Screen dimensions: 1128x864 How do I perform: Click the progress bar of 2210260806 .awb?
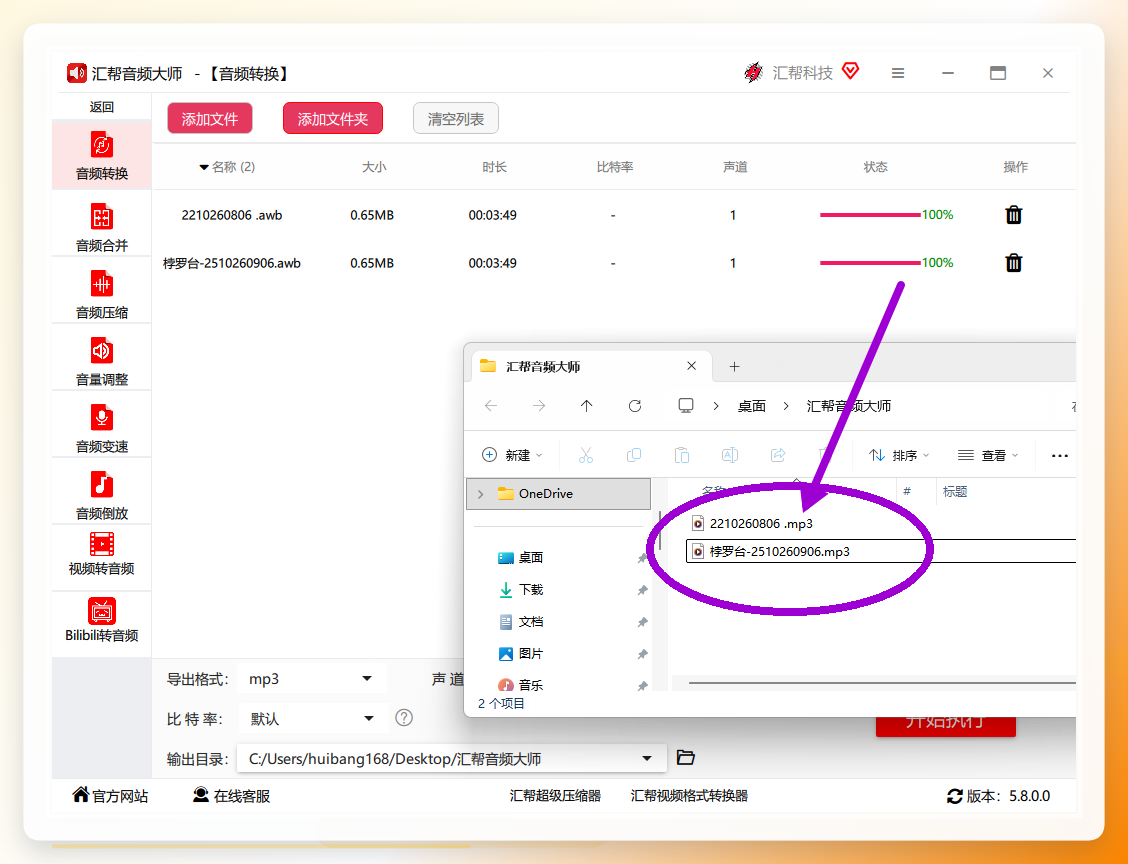(870, 214)
